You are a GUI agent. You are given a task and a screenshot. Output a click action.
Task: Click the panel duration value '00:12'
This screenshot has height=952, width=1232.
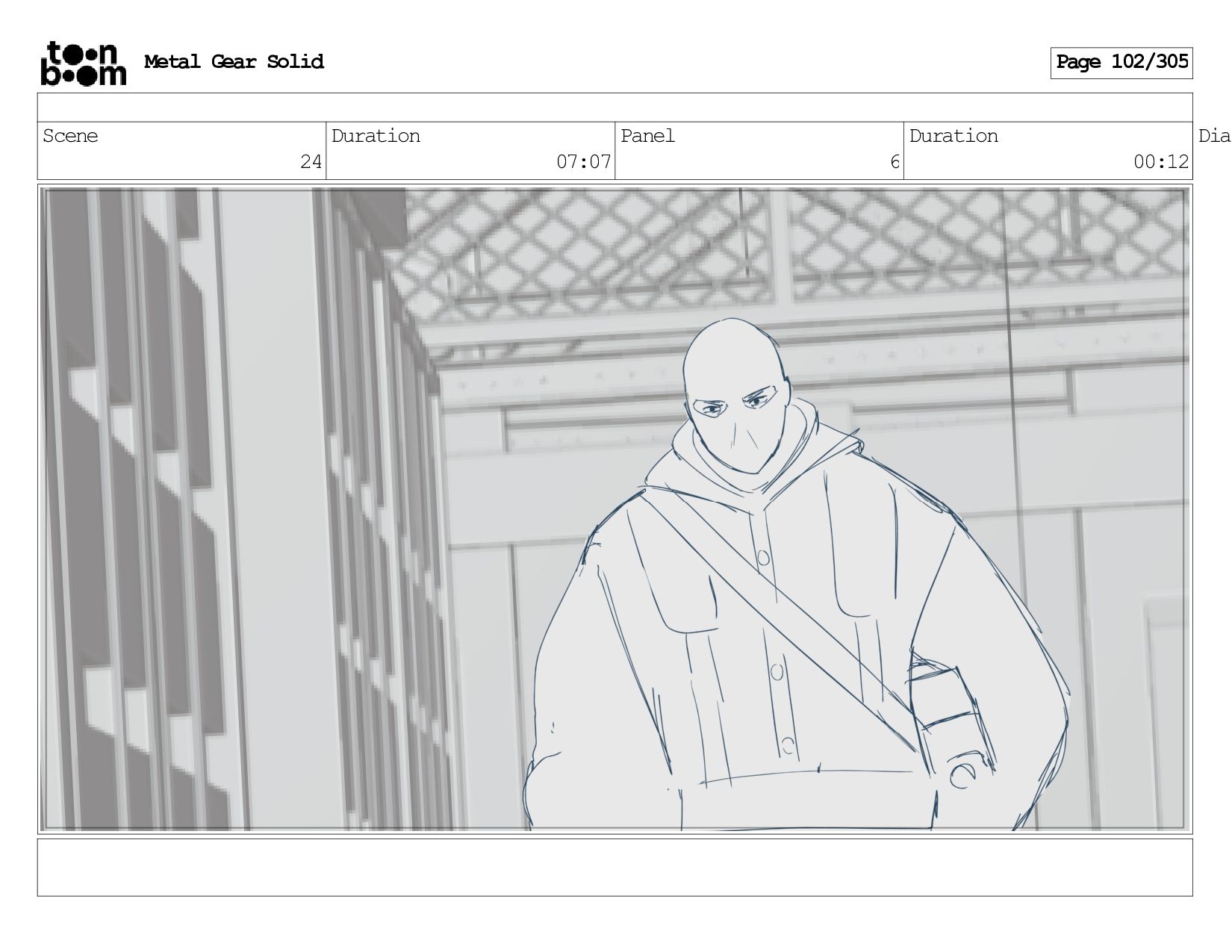(1160, 162)
